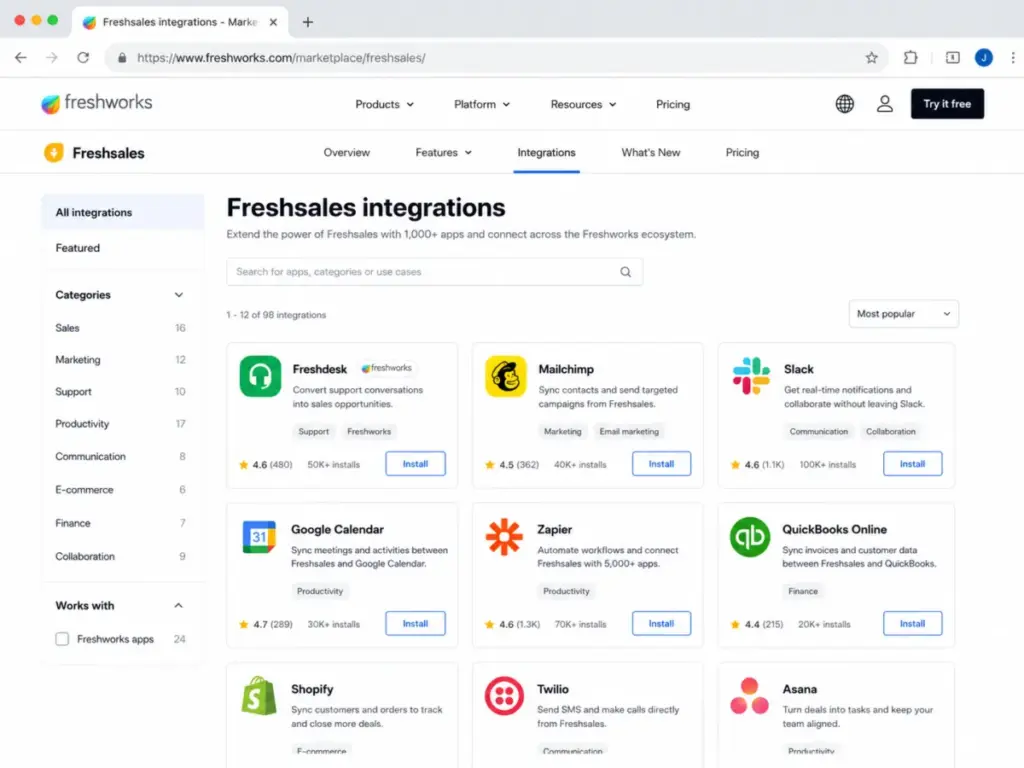Filter by the Marketing category
Viewport: 1024px width, 768px height.
tap(120, 360)
